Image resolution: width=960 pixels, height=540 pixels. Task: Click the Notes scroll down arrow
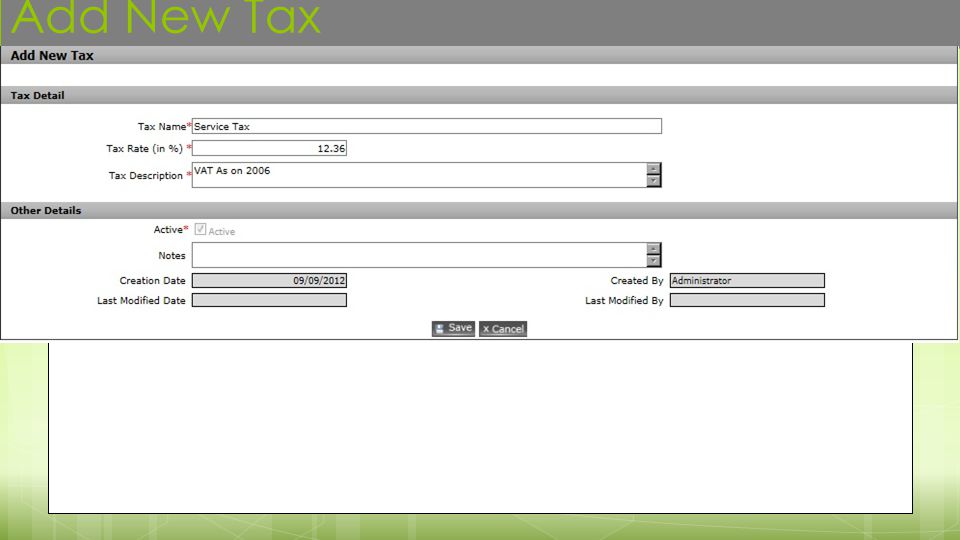pyautogui.click(x=654, y=261)
